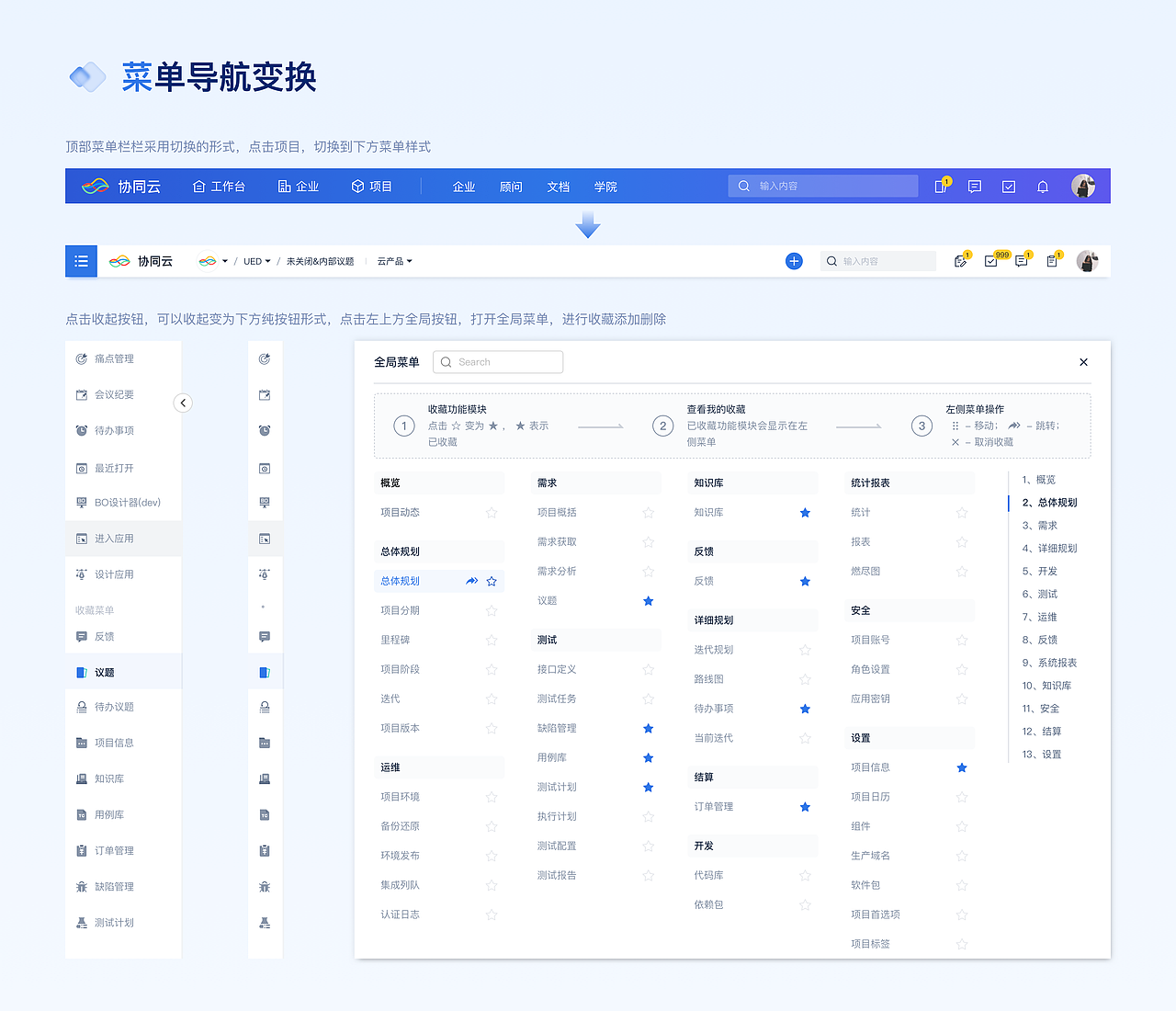Star 项目动态 in the global menu

pos(492,512)
